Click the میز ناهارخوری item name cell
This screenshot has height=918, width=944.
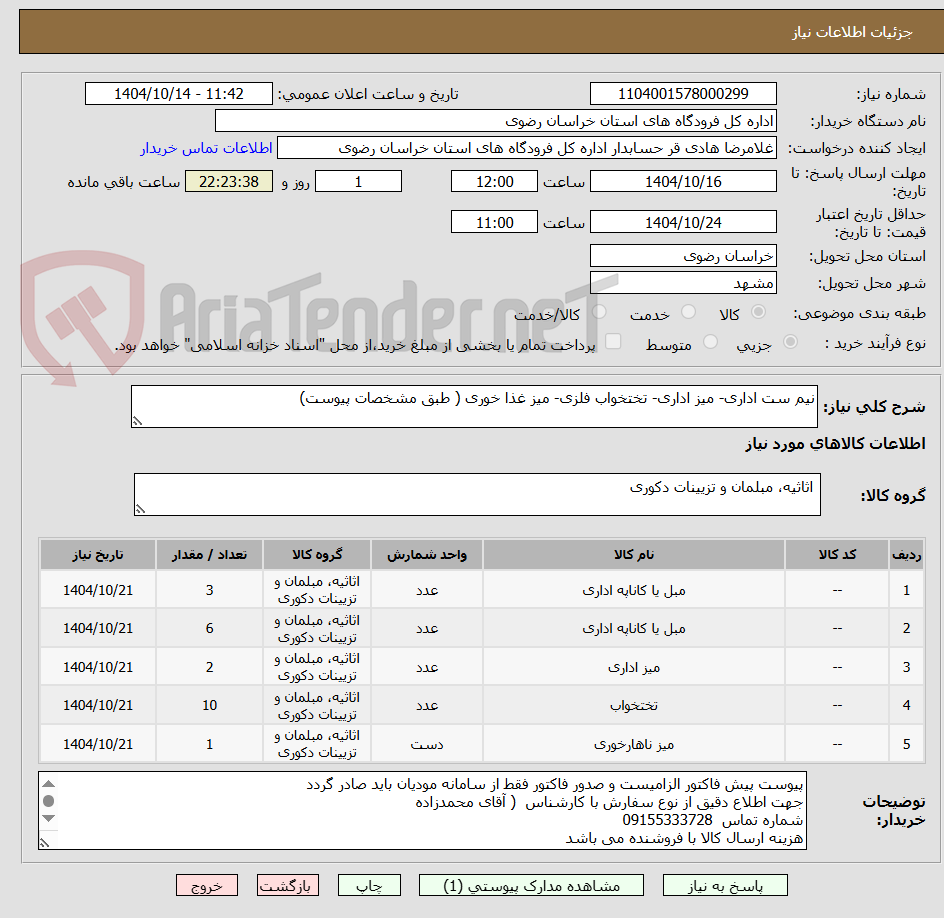[634, 744]
